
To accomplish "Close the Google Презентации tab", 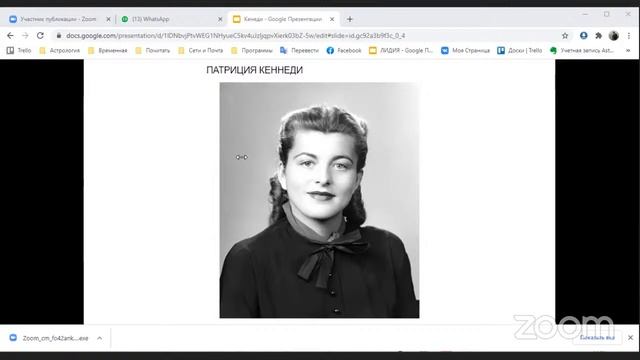I will [332, 19].
